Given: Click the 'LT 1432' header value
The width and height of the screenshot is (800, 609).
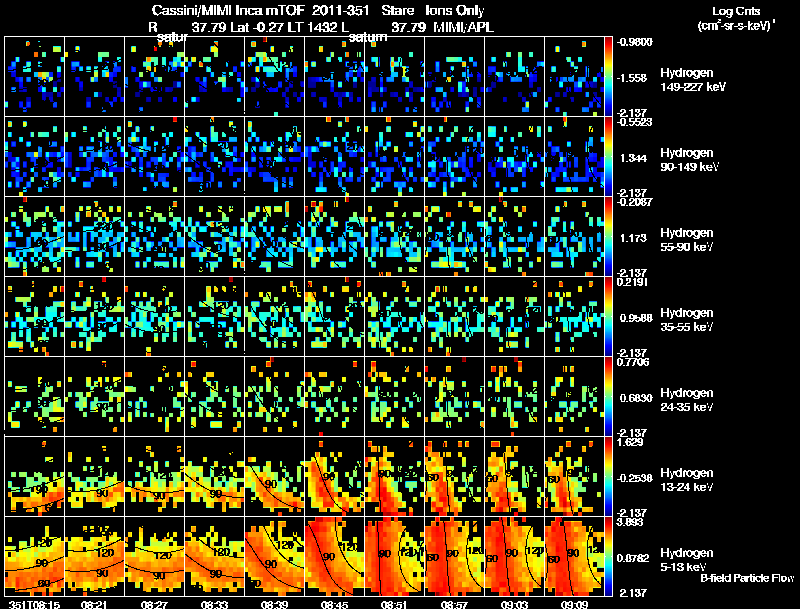Looking at the screenshot, I should 310,27.
